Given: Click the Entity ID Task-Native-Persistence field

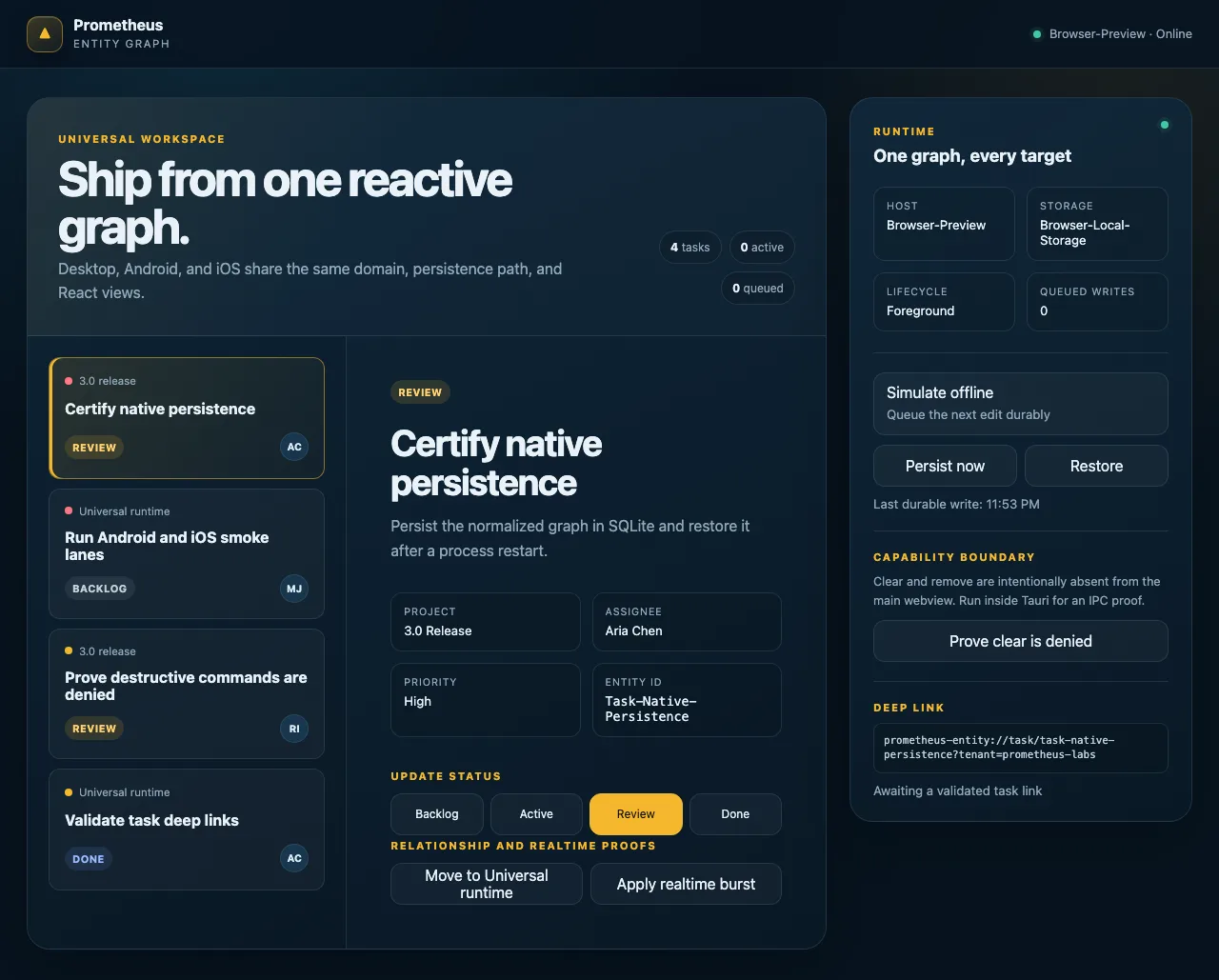Looking at the screenshot, I should (x=687, y=700).
